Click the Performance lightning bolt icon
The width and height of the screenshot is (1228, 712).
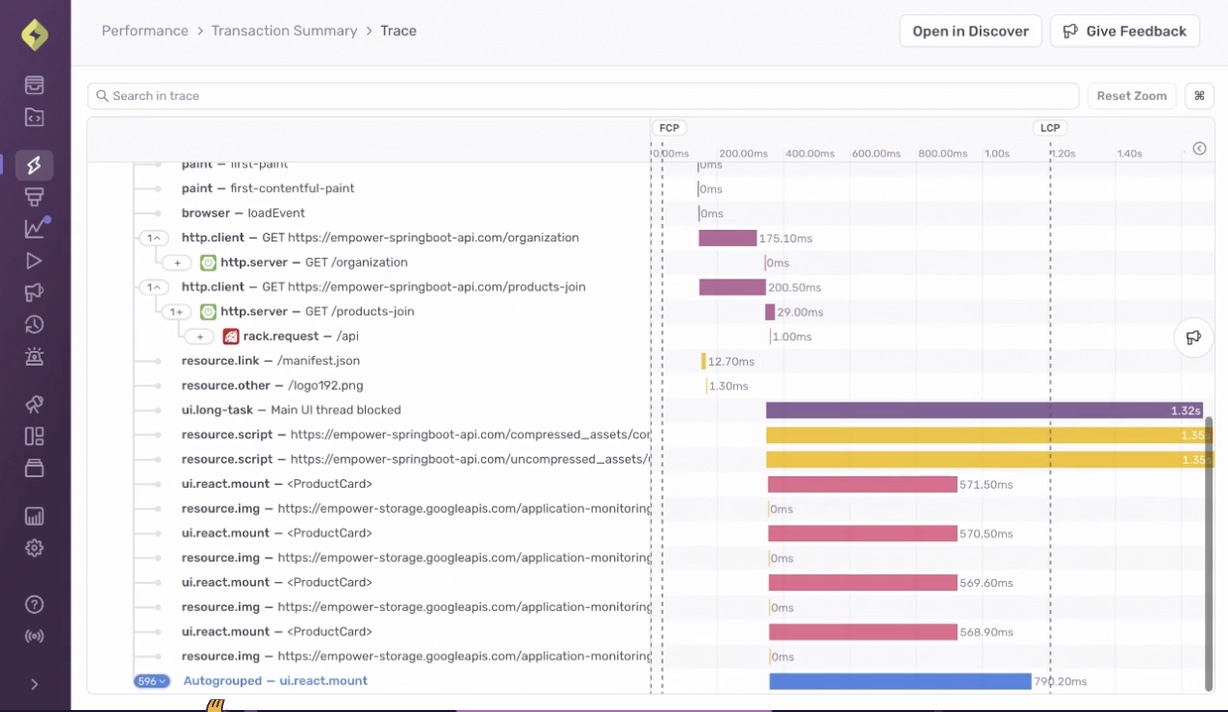pyautogui.click(x=34, y=165)
